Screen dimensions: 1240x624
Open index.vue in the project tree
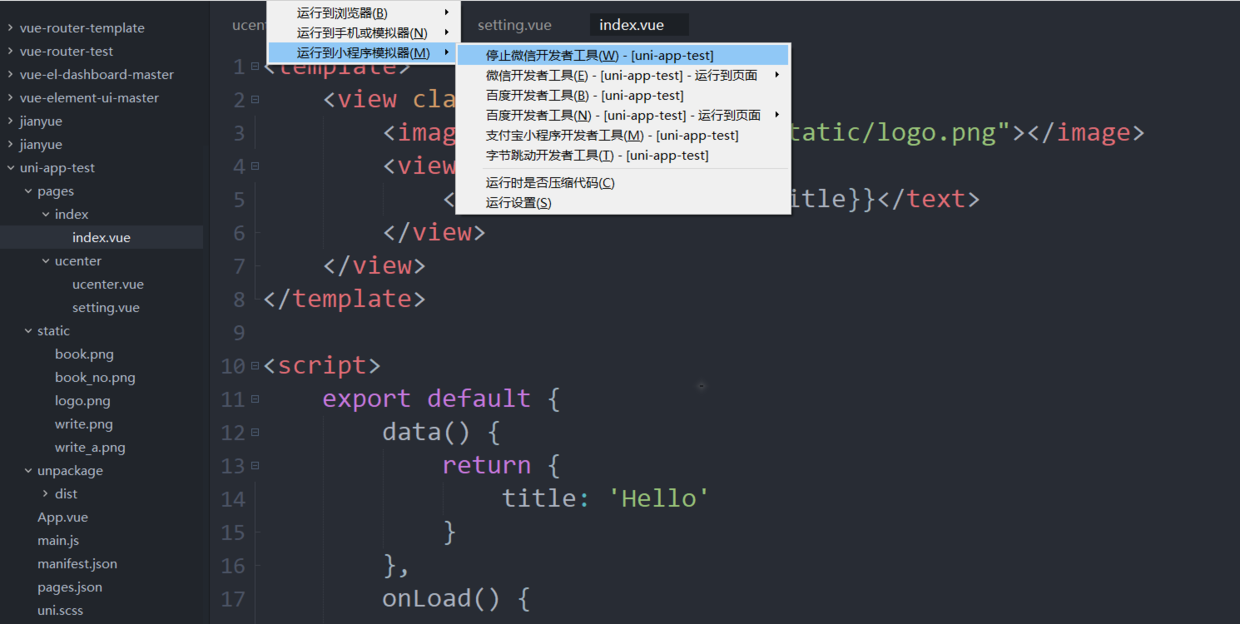pos(101,238)
